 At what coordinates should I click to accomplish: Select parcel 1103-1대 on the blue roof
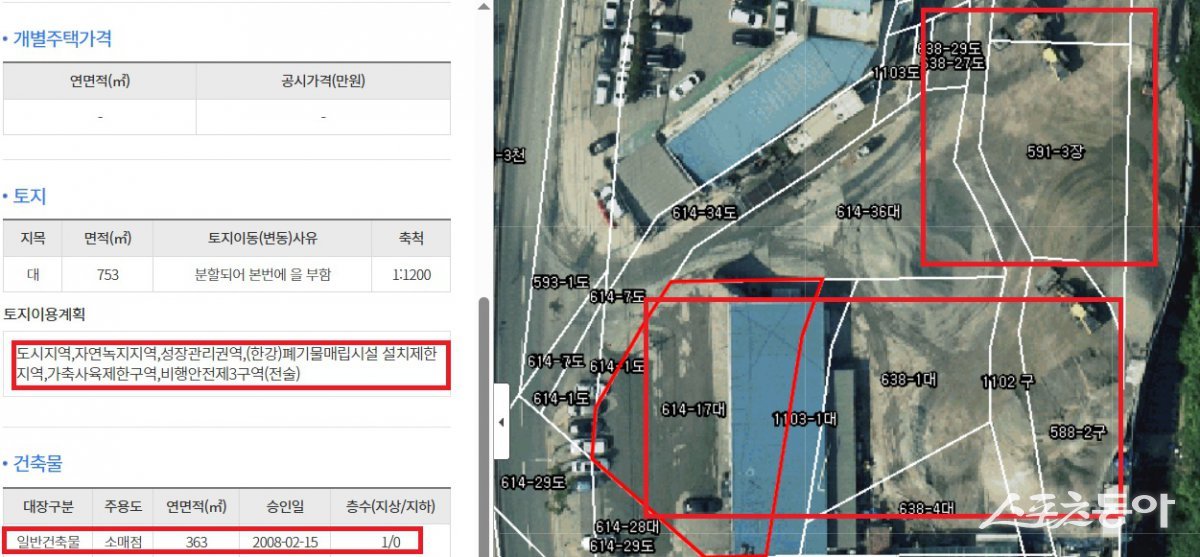click(x=804, y=420)
